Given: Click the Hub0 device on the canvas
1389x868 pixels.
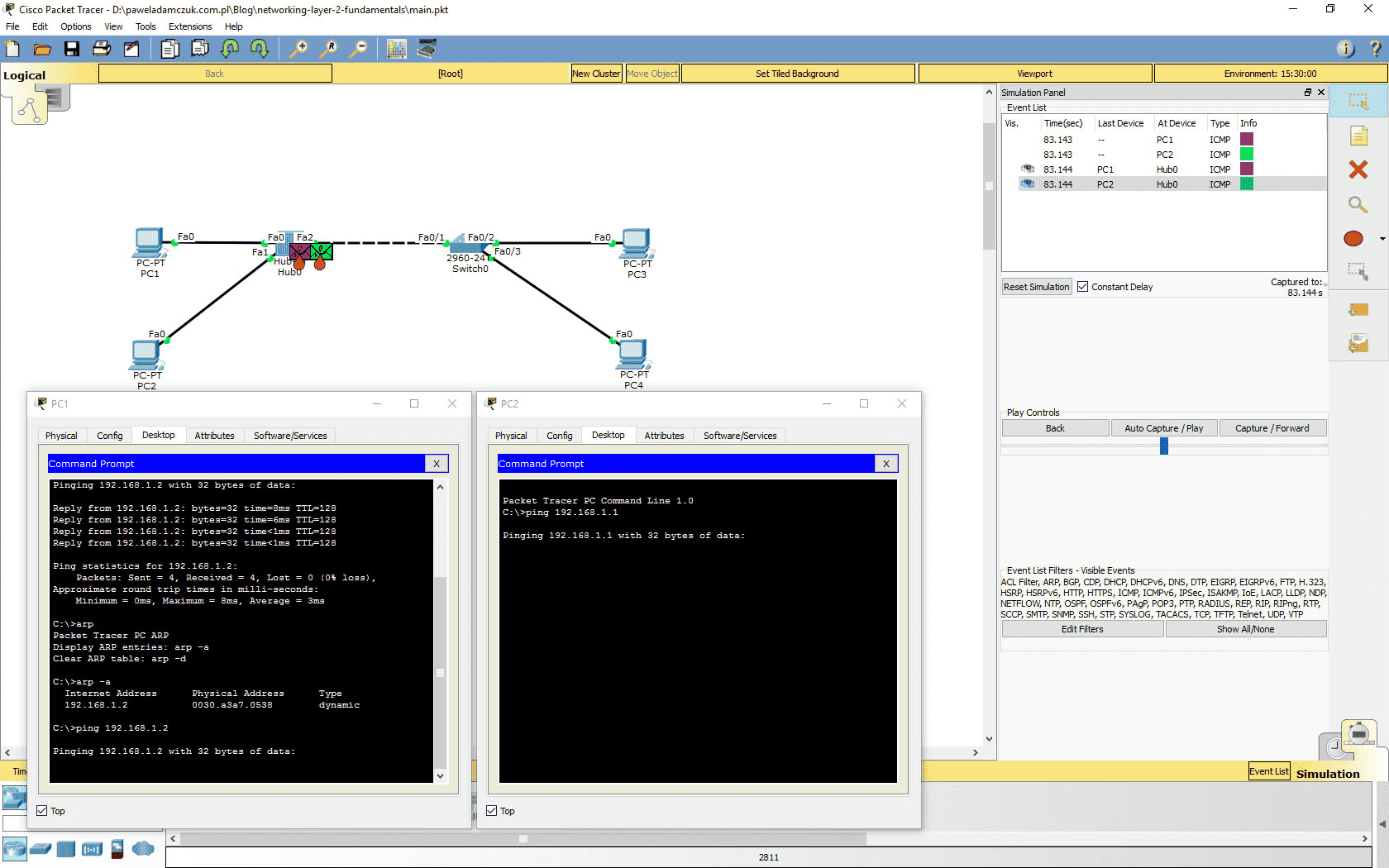Looking at the screenshot, I should click(x=284, y=248).
